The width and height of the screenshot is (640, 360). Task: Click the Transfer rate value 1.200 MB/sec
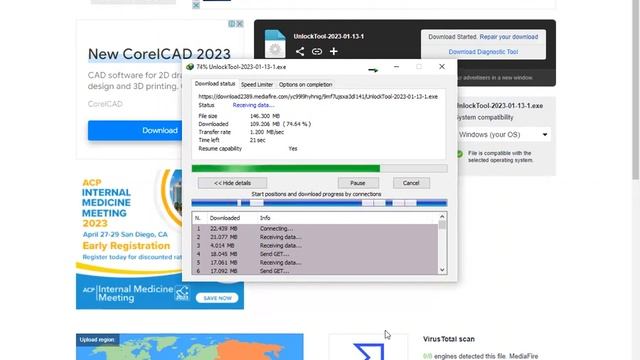click(267, 132)
